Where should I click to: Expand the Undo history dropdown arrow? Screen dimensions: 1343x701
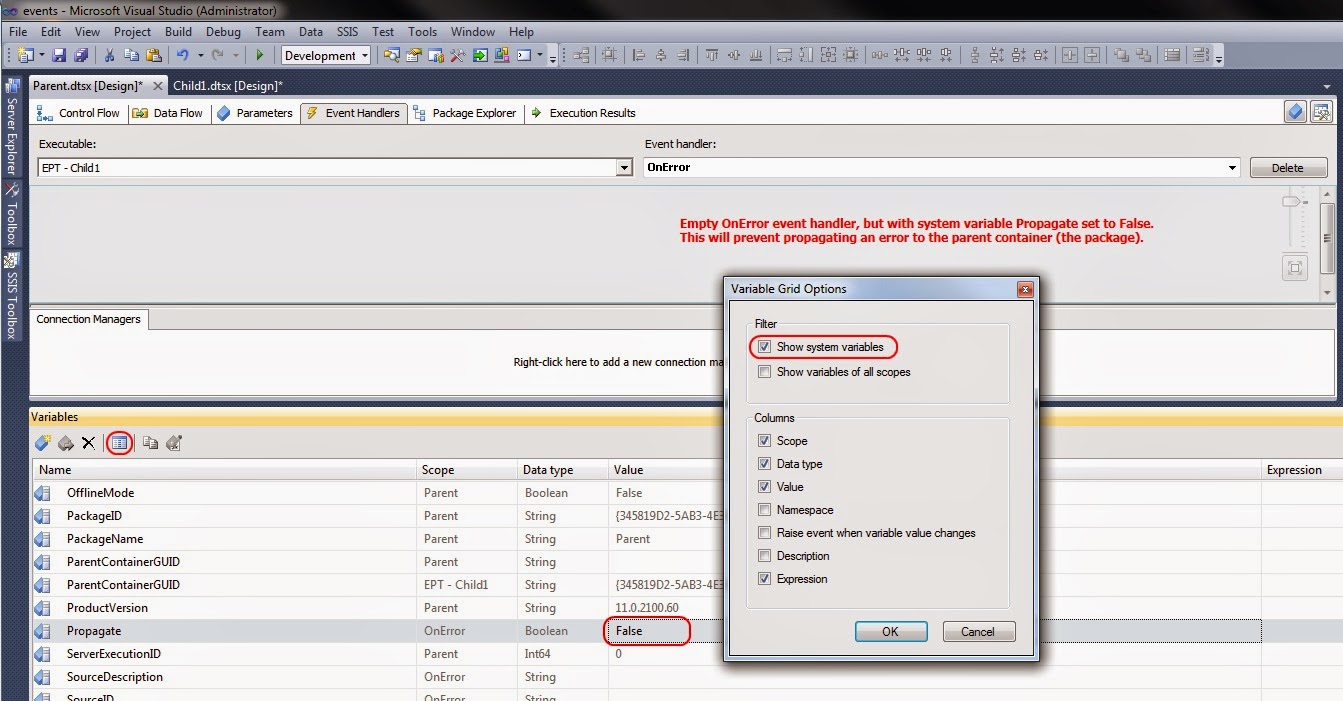(200, 56)
